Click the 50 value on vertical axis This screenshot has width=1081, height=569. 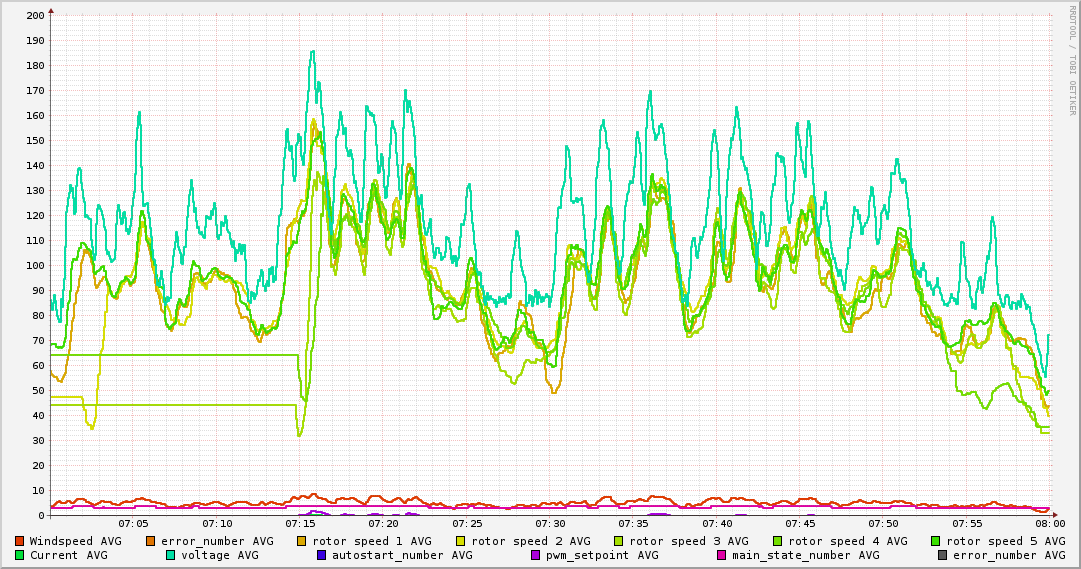[x=38, y=390]
